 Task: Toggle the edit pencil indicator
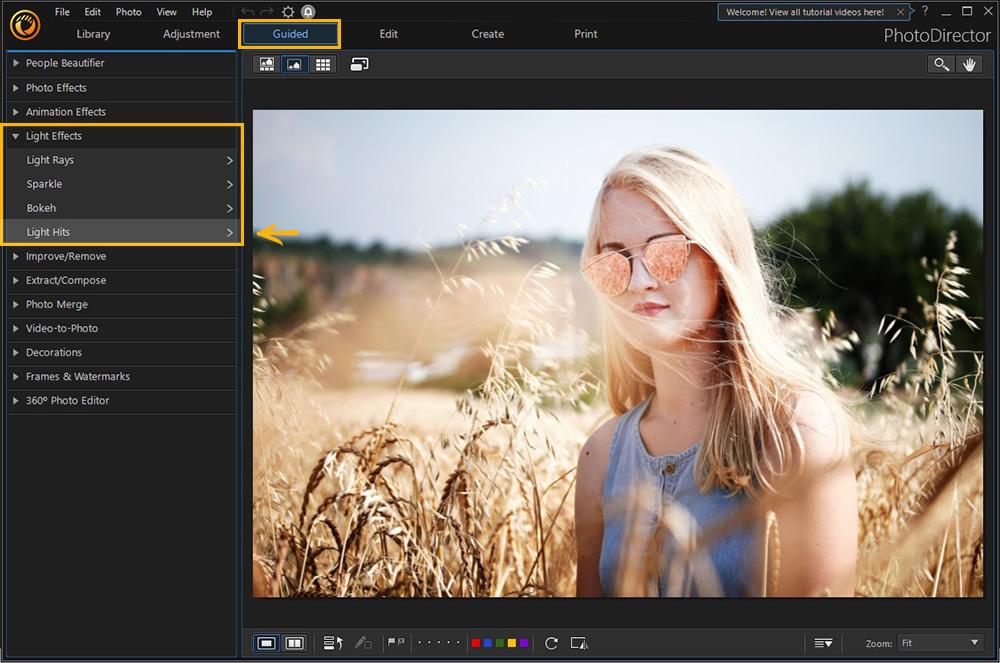coord(362,643)
